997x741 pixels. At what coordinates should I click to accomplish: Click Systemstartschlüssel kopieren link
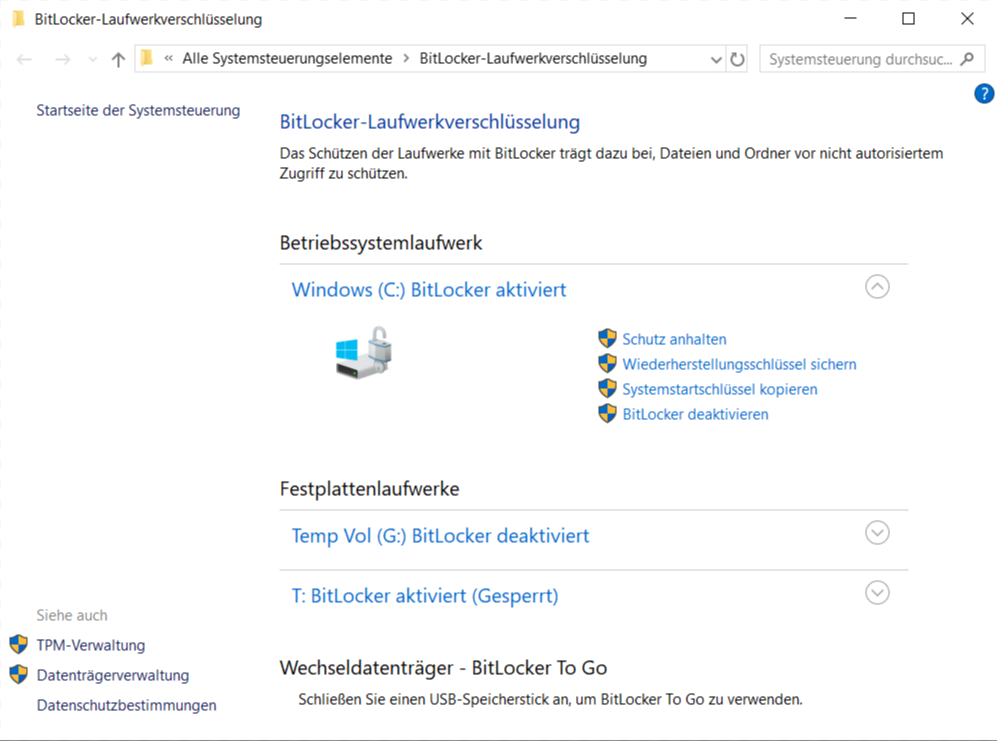point(720,389)
